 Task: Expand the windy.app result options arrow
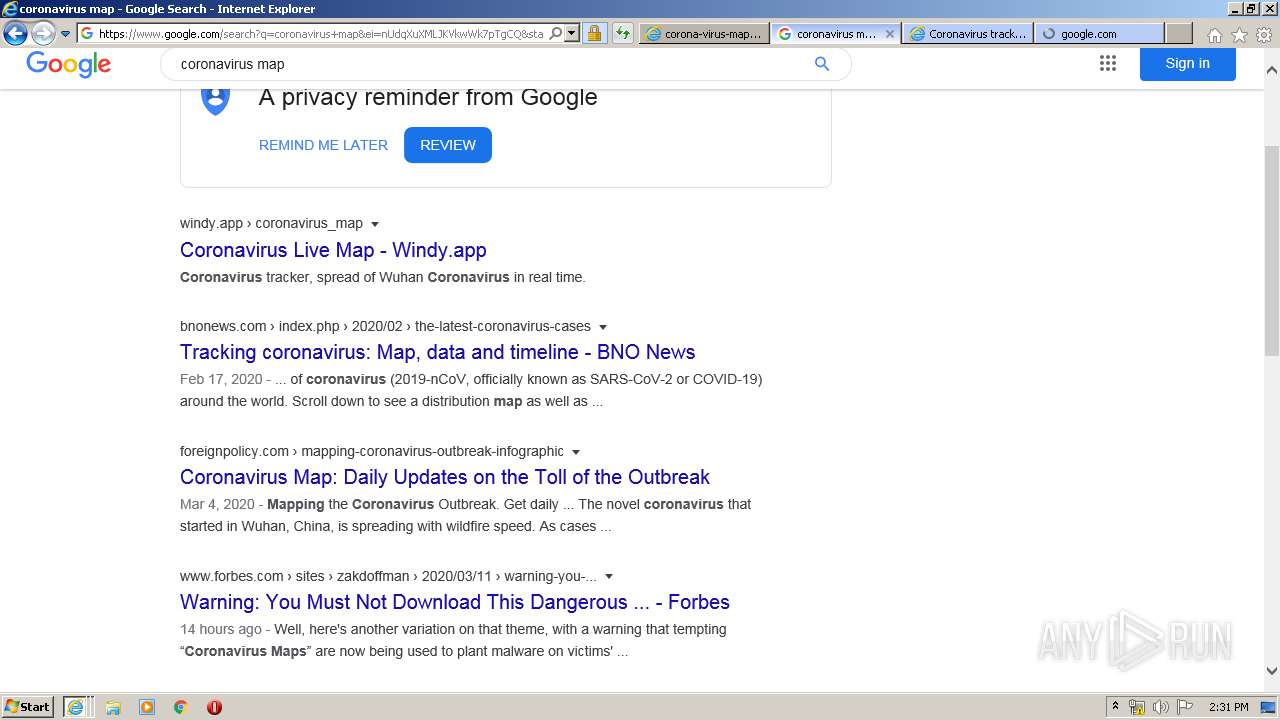click(x=375, y=224)
